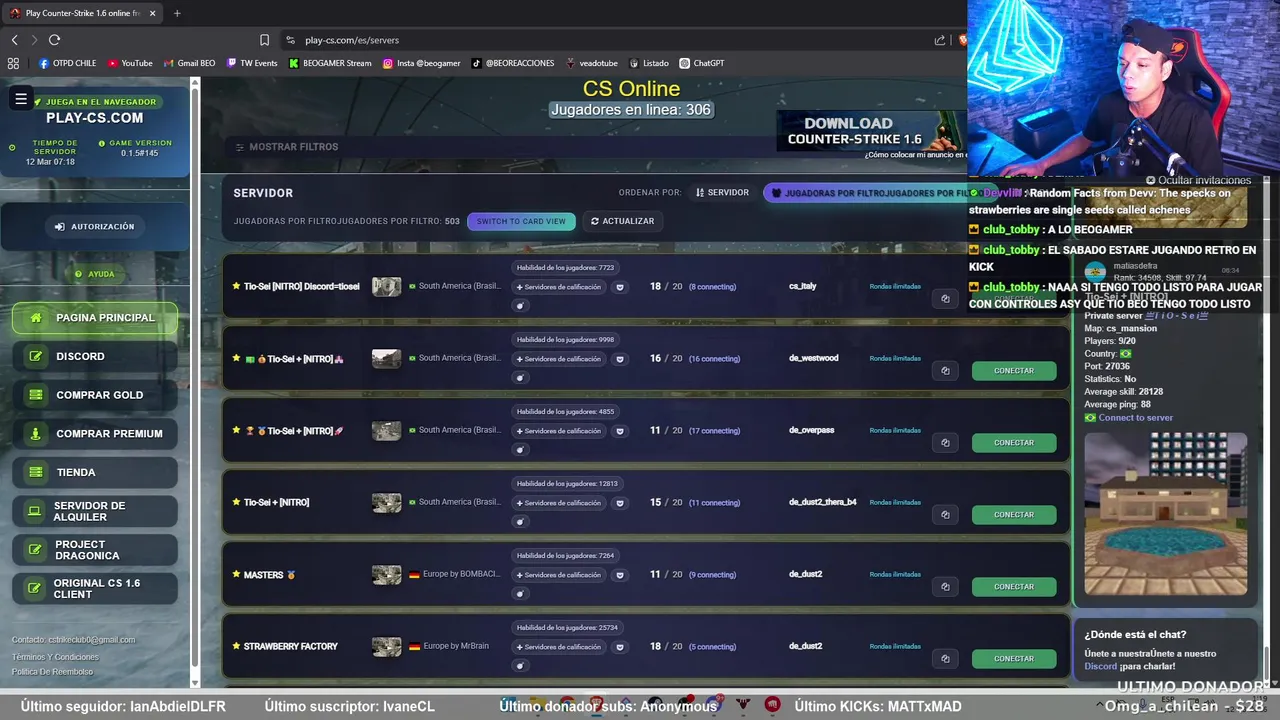Image resolution: width=1280 pixels, height=720 pixels.
Task: Open the Gmail BEO bookmark
Action: click(189, 63)
